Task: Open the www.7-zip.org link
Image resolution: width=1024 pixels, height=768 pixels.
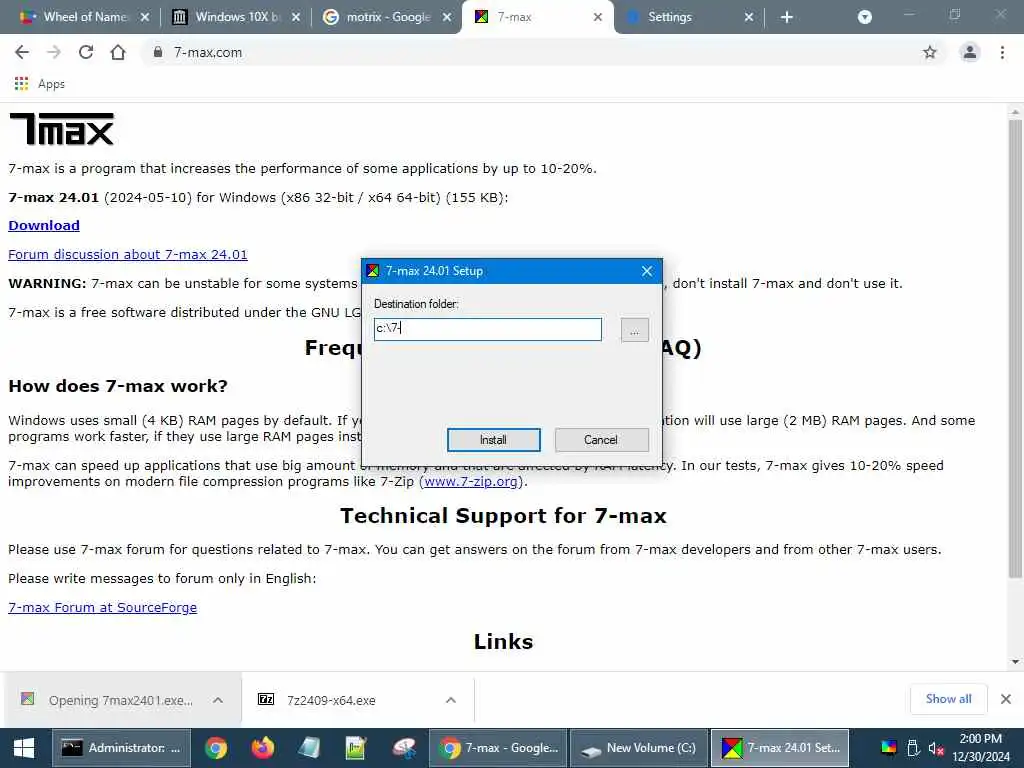Action: 471,481
